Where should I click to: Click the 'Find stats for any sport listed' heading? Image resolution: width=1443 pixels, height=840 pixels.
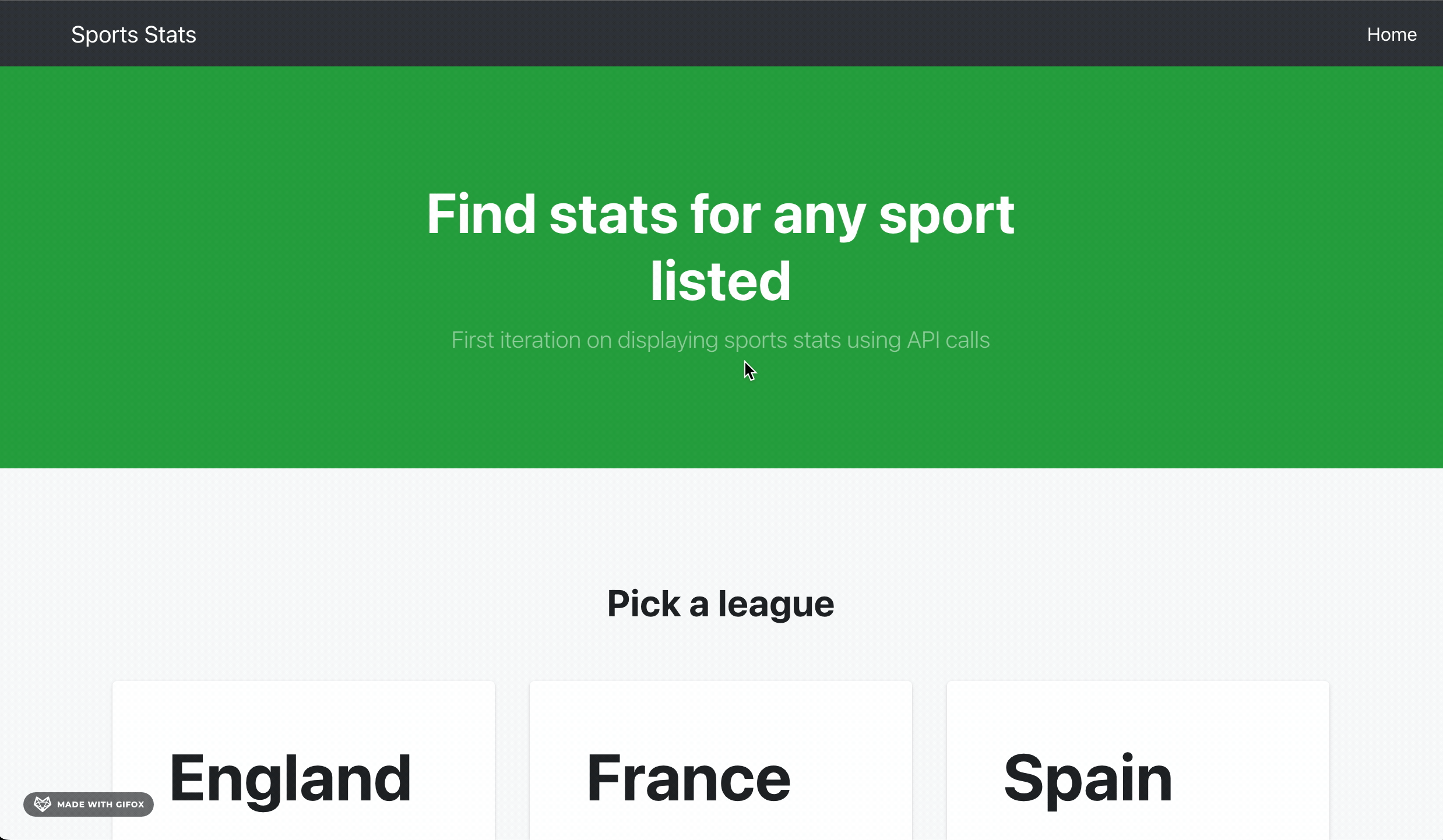click(x=720, y=248)
